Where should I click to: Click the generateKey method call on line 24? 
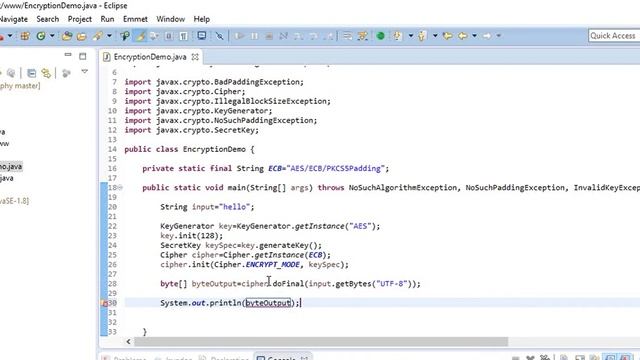(284, 245)
